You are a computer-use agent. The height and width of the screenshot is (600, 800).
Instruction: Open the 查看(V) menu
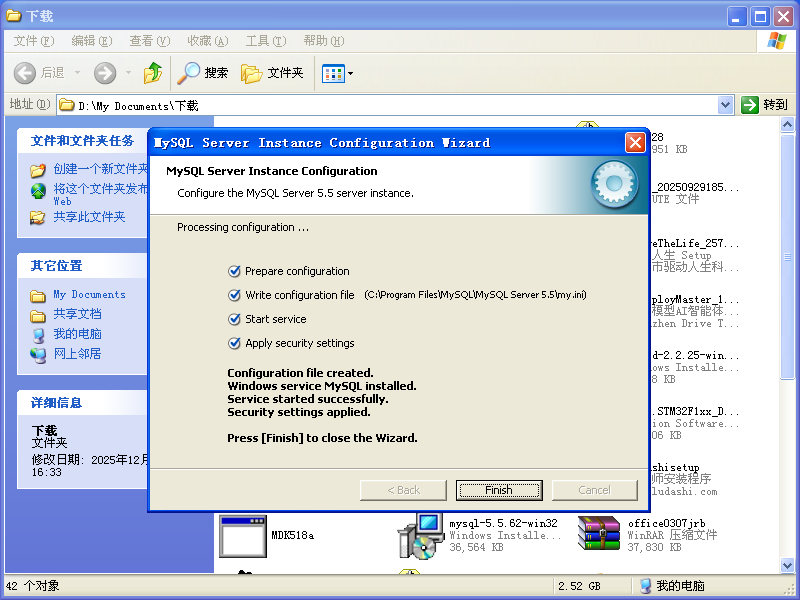coord(149,41)
